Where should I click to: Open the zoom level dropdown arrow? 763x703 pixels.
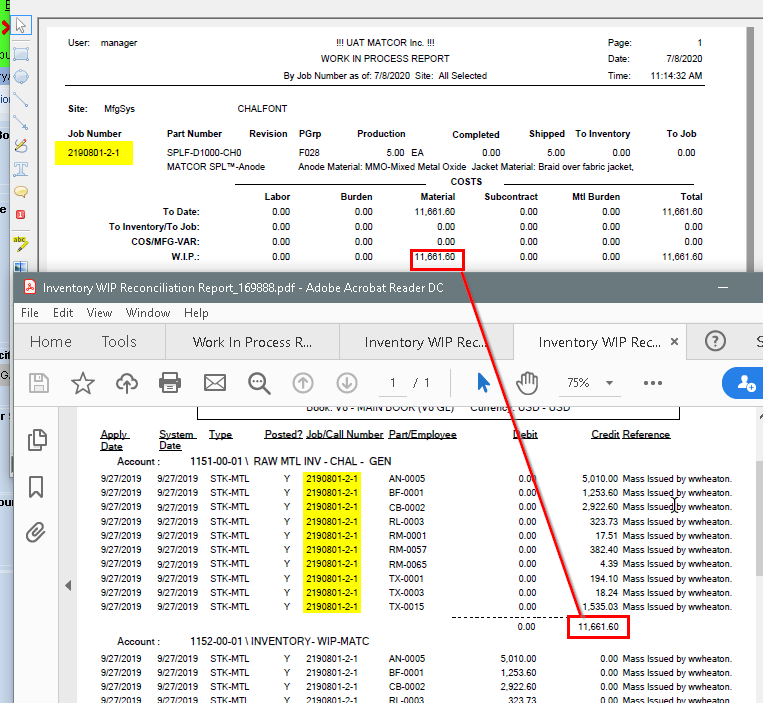(609, 383)
